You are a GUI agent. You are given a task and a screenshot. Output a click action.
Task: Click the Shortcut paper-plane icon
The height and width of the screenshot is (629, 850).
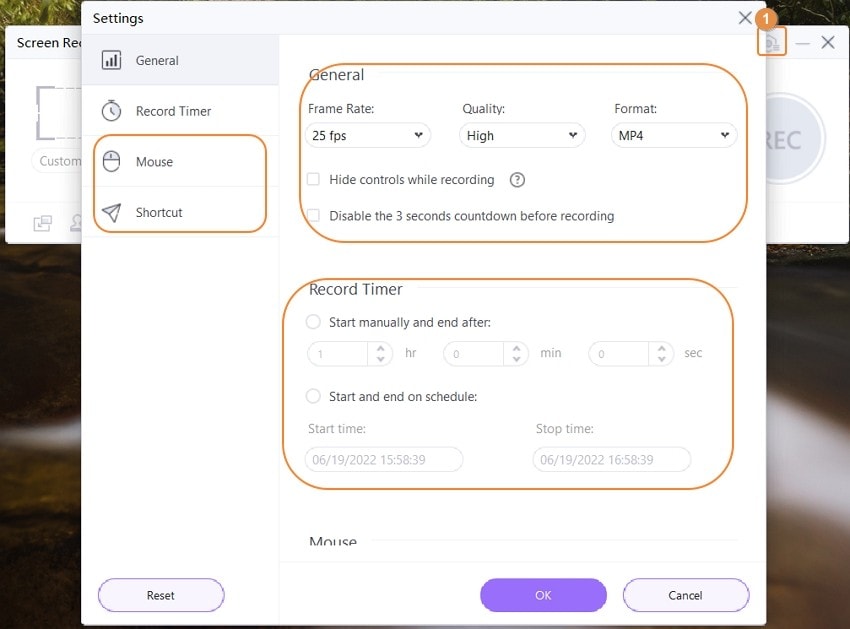[112, 213]
